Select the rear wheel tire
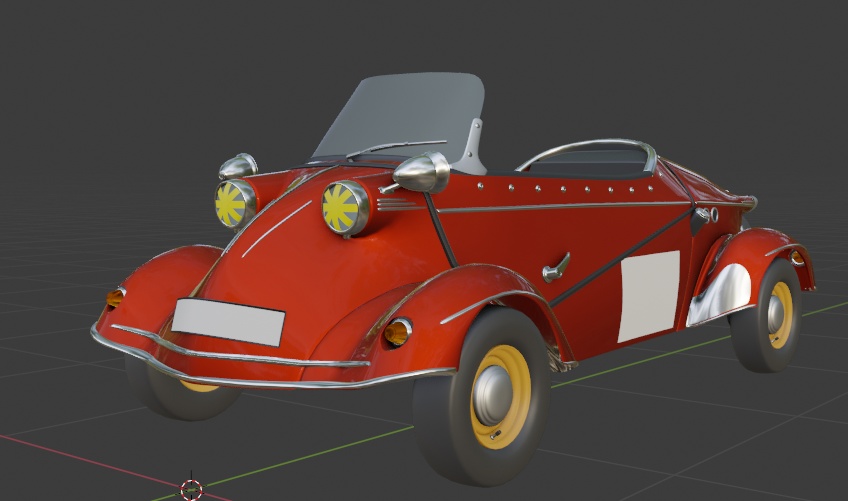 (765, 316)
